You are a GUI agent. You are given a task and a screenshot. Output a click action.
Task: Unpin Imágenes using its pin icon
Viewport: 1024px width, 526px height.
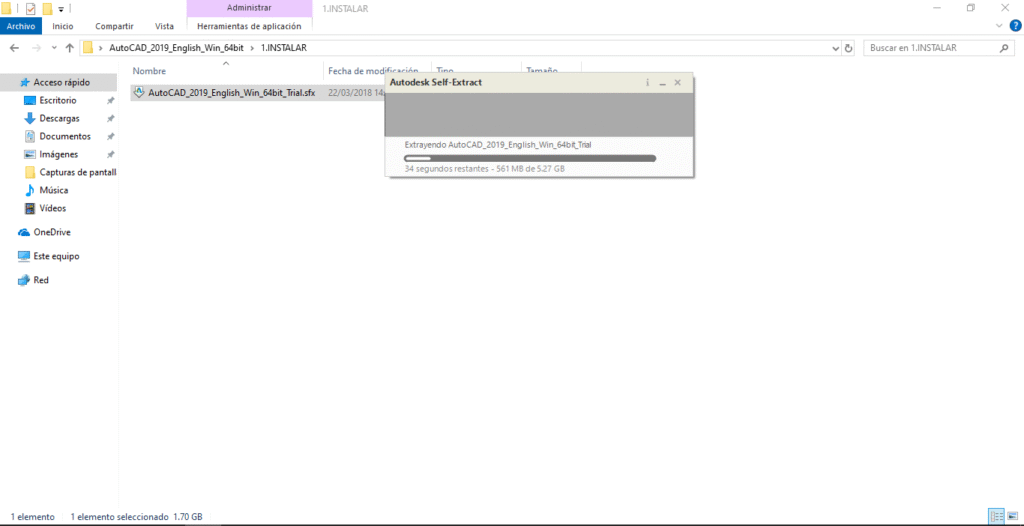(110, 154)
